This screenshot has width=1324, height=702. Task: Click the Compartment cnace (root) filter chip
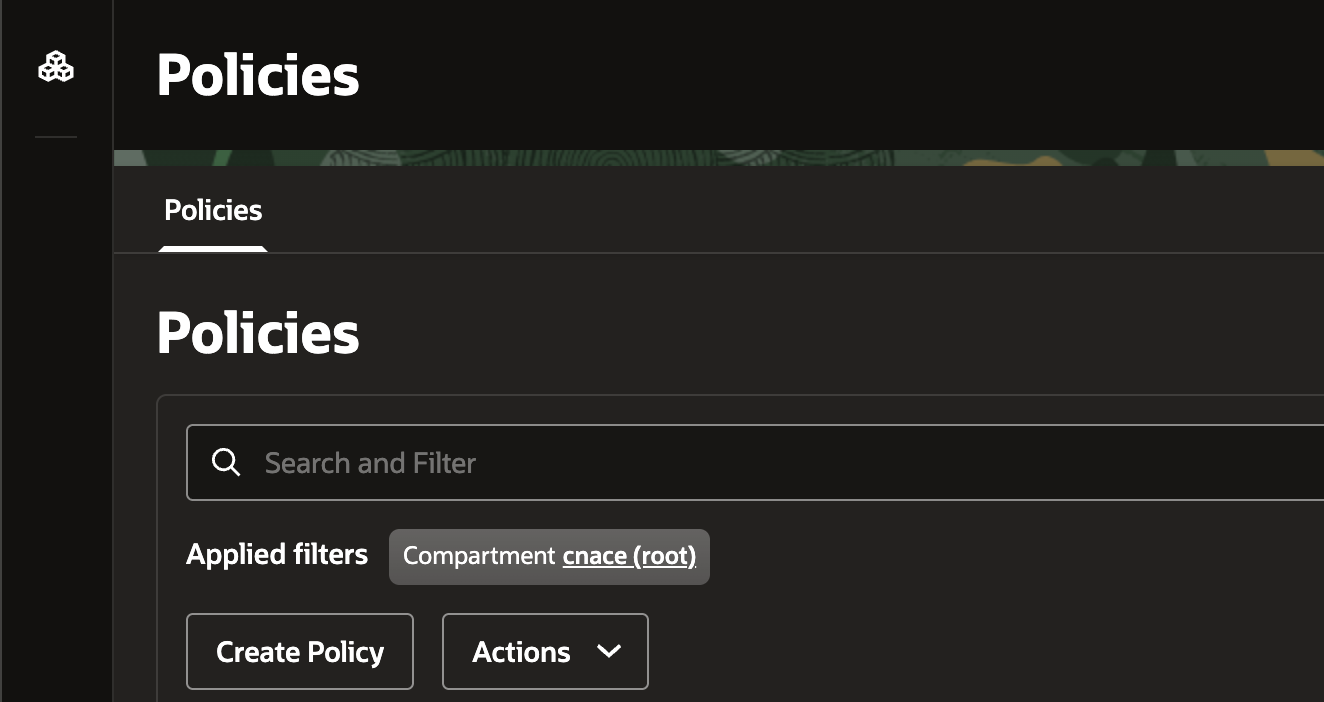(548, 556)
